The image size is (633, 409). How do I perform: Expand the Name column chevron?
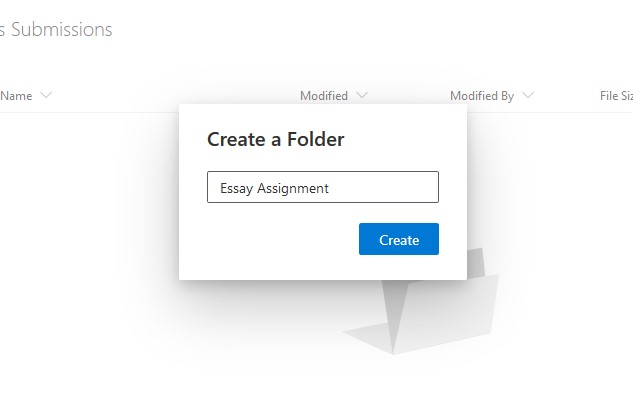click(46, 95)
